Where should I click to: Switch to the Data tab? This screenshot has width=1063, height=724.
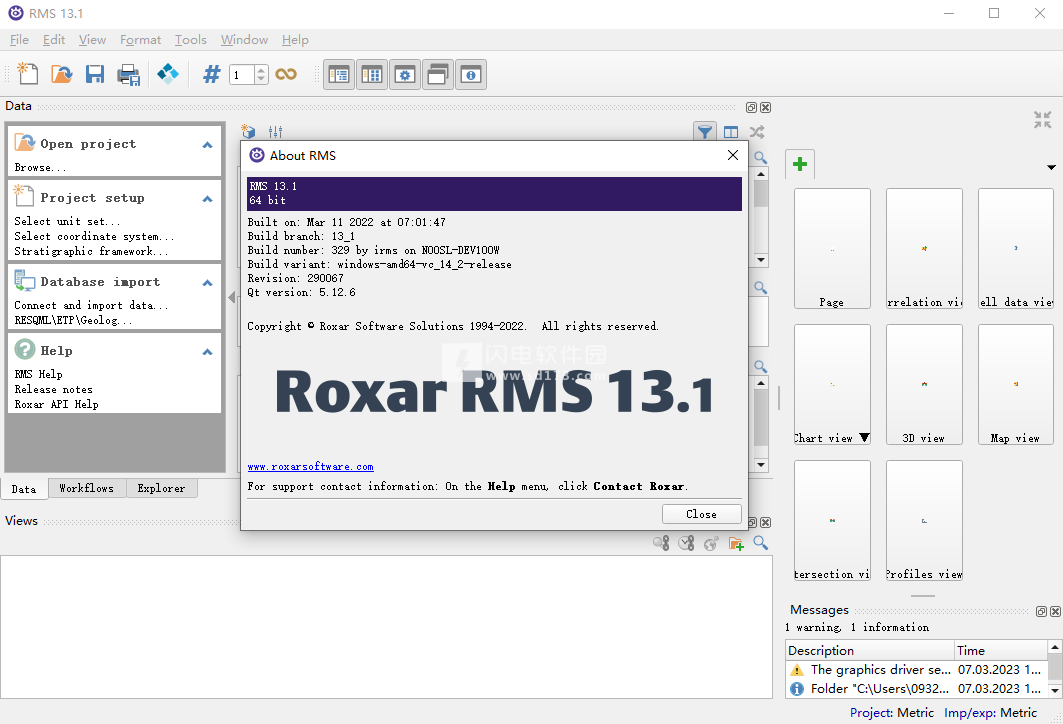tap(24, 489)
